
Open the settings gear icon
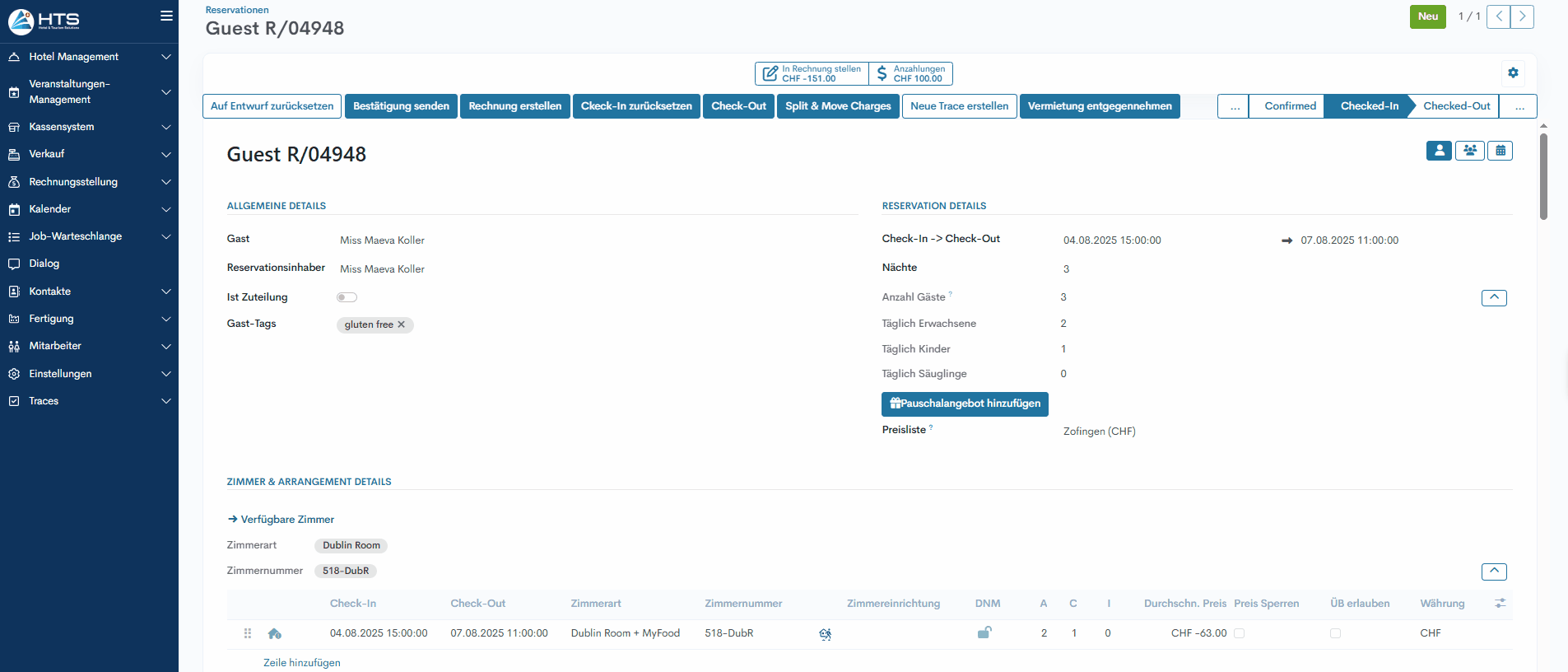[1513, 73]
